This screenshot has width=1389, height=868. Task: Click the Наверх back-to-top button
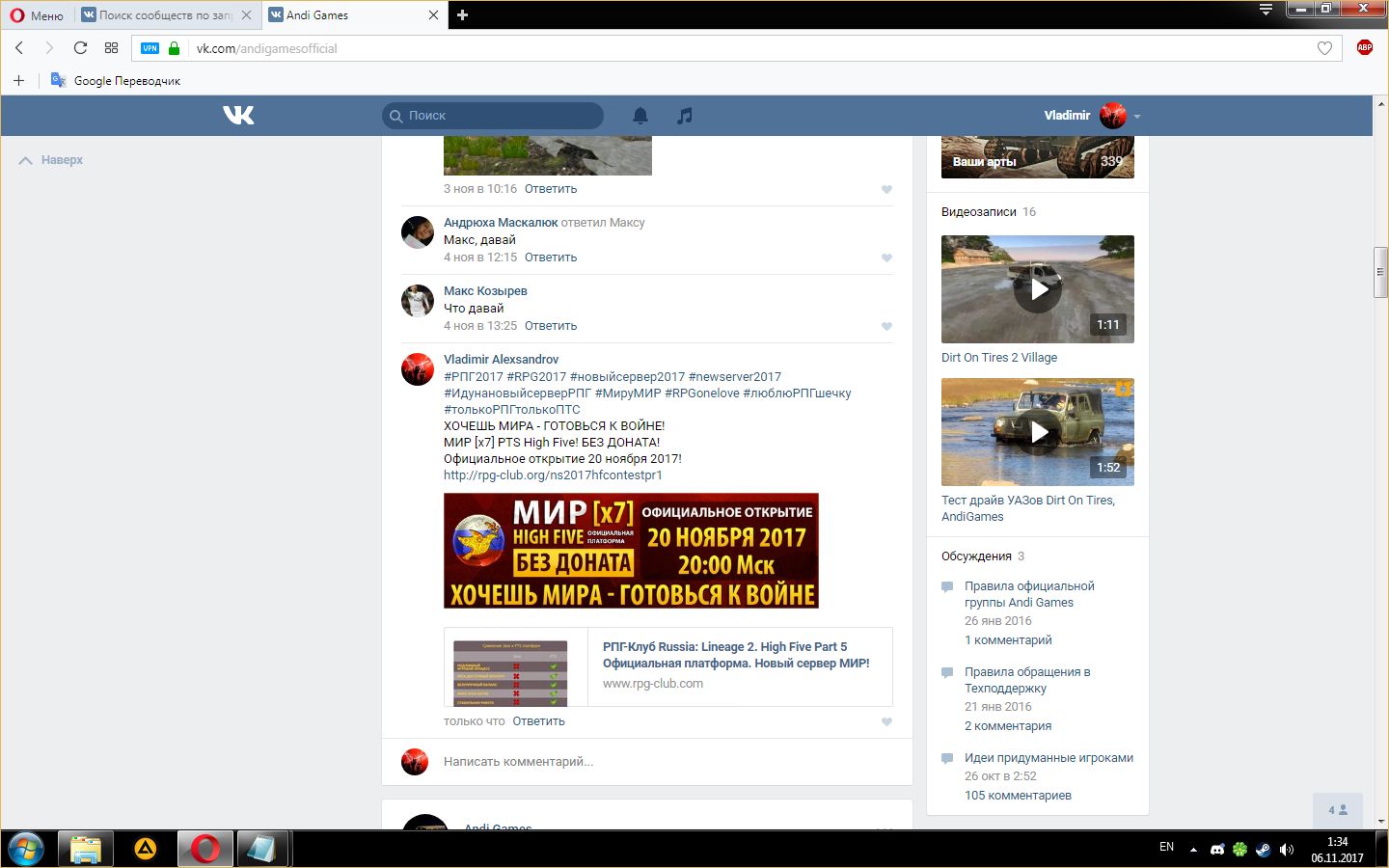(51, 160)
